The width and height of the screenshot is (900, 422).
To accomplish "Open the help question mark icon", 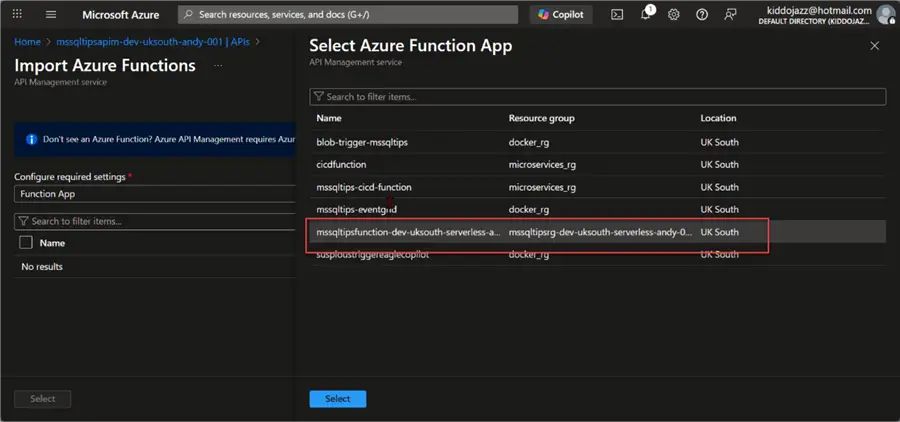I will tap(702, 15).
